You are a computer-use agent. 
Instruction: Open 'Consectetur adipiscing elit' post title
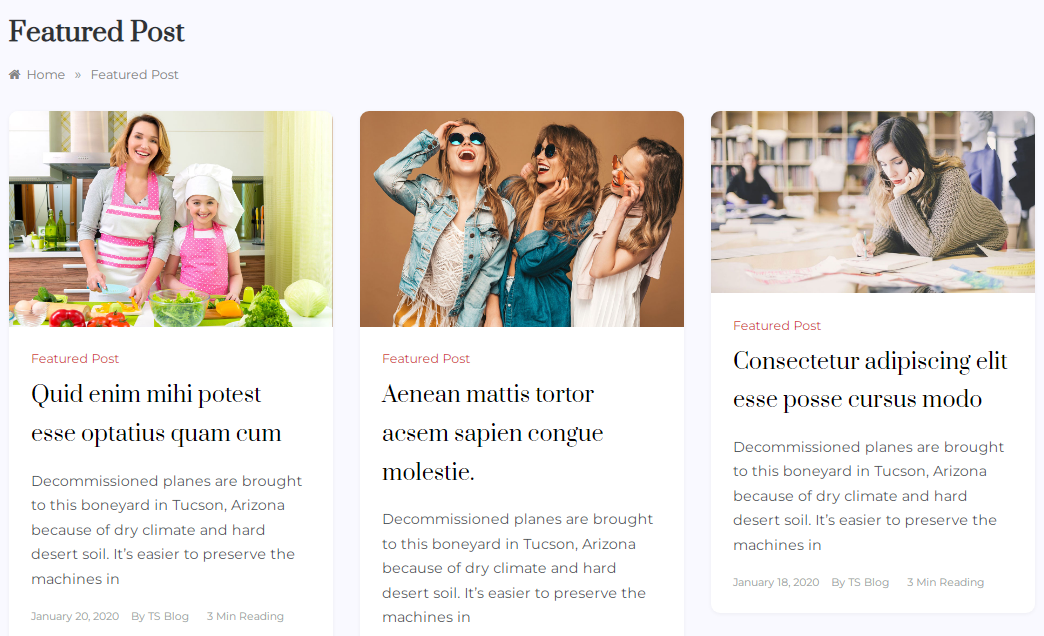point(870,380)
